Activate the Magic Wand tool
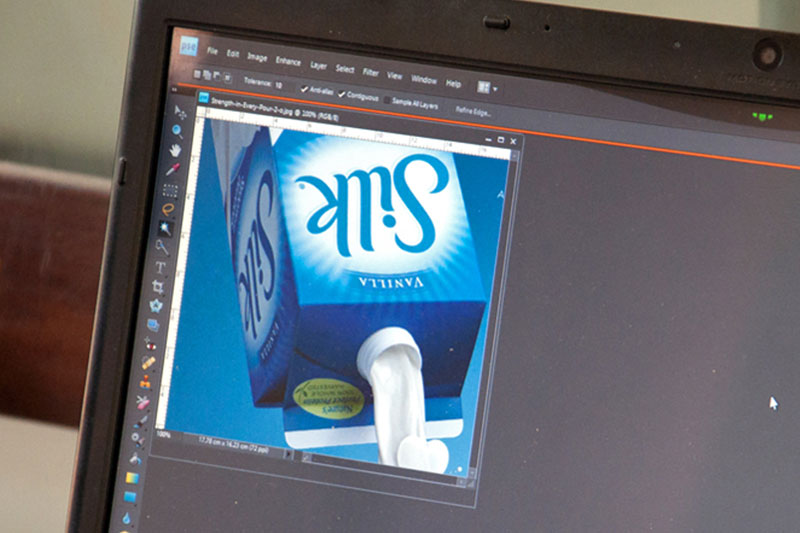800x533 pixels. click(x=165, y=228)
